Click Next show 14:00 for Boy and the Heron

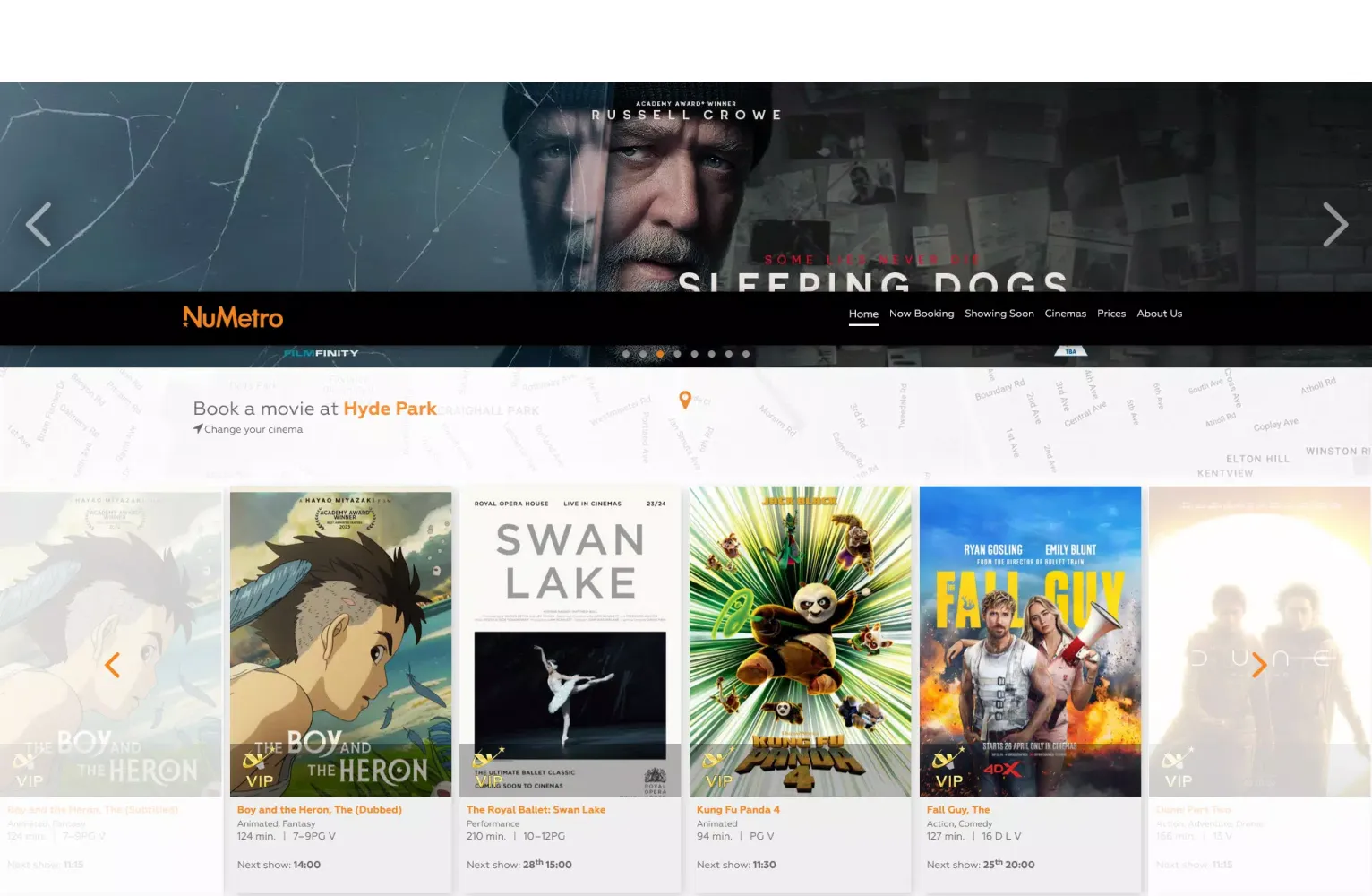point(279,865)
